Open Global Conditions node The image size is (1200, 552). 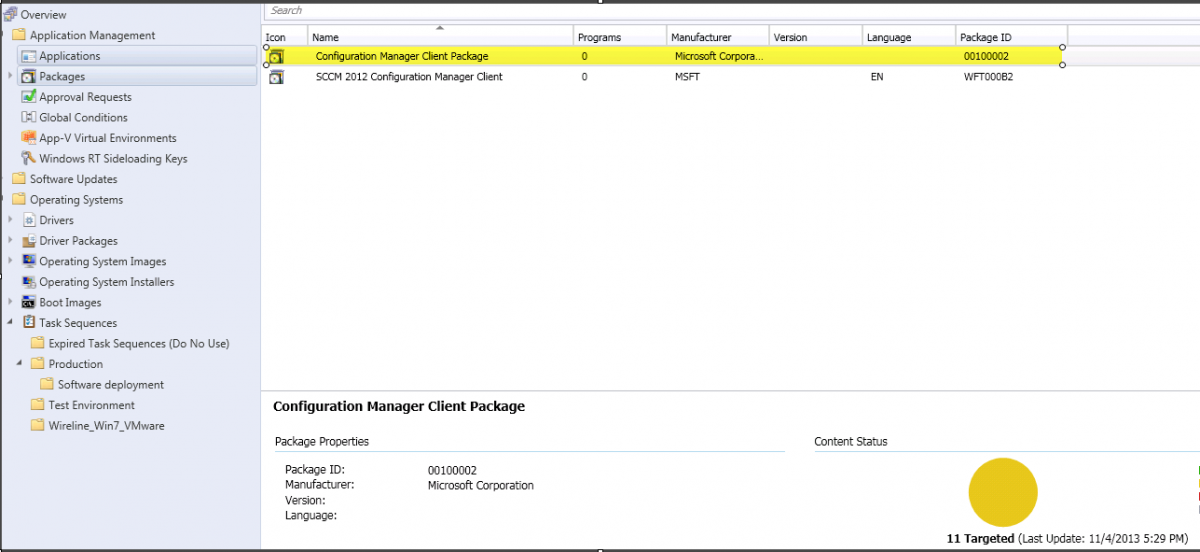[x=83, y=117]
